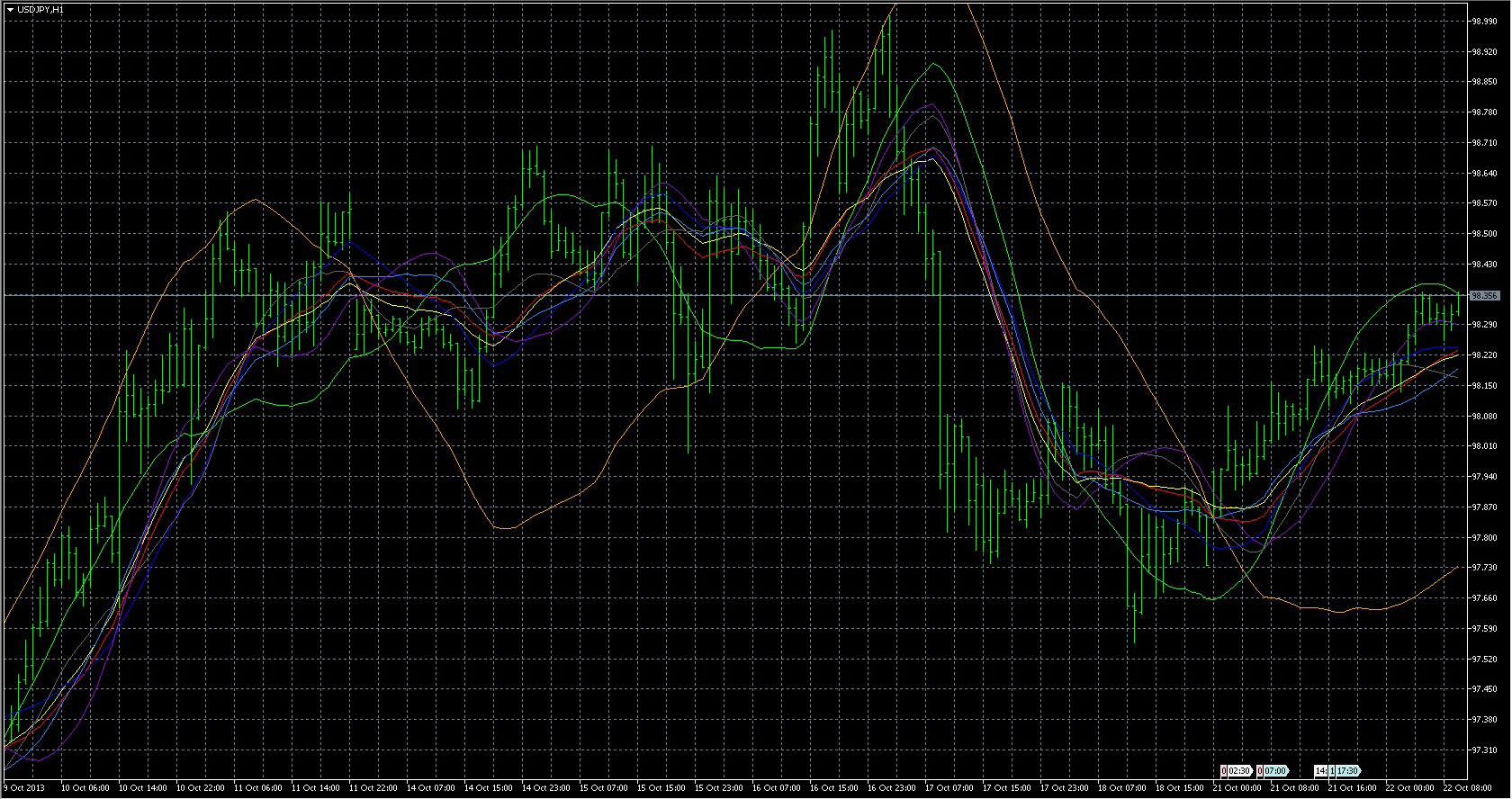This screenshot has width=1512, height=799.
Task: Click the 9 Oct 2013 date label
Action: (x=26, y=788)
